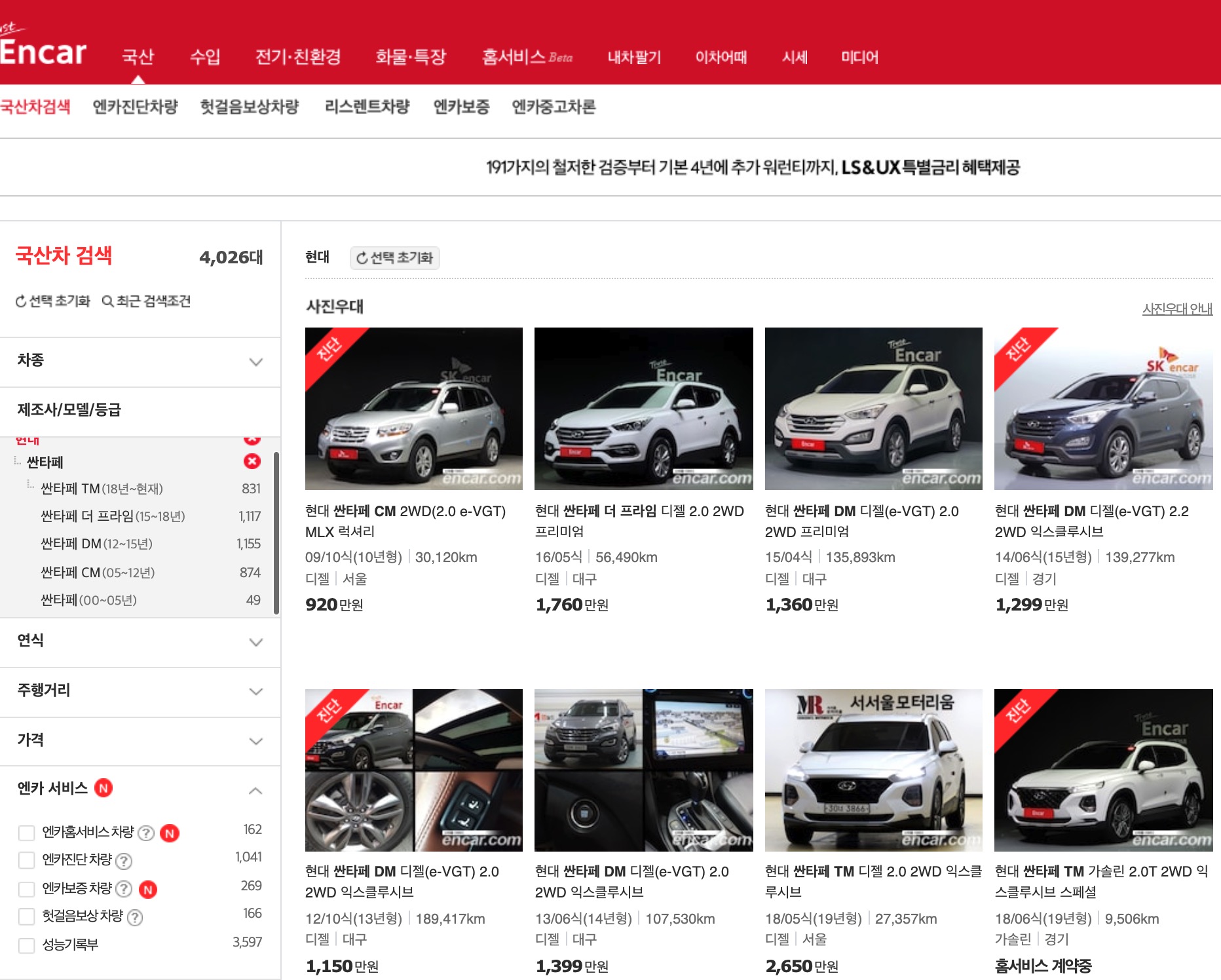Switch to 엔카진단차량 sub-tab
This screenshot has height=980, width=1221.
(x=136, y=106)
